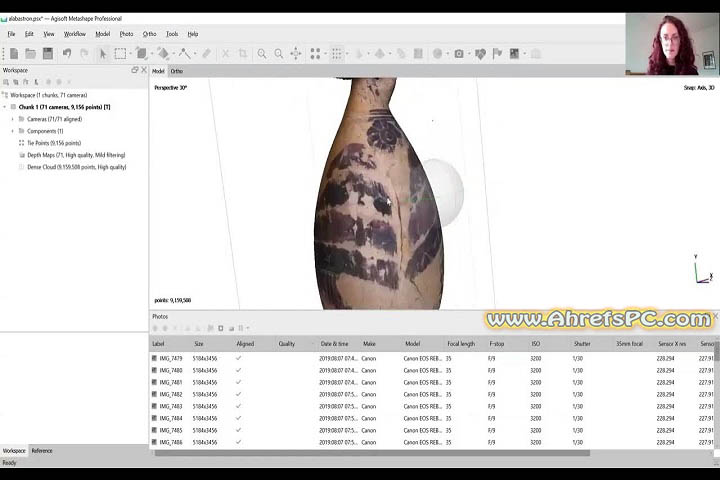Switch to the Ortho view tab

click(177, 71)
